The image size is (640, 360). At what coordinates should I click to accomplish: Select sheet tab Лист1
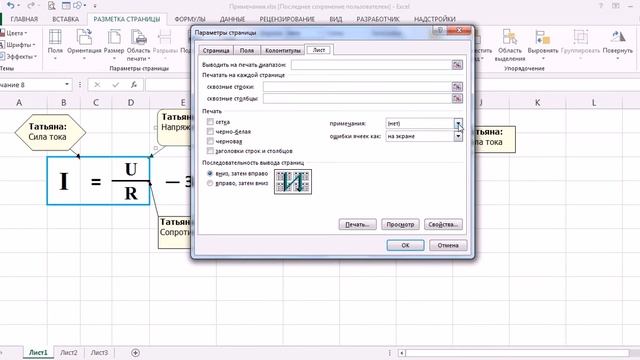[38, 353]
